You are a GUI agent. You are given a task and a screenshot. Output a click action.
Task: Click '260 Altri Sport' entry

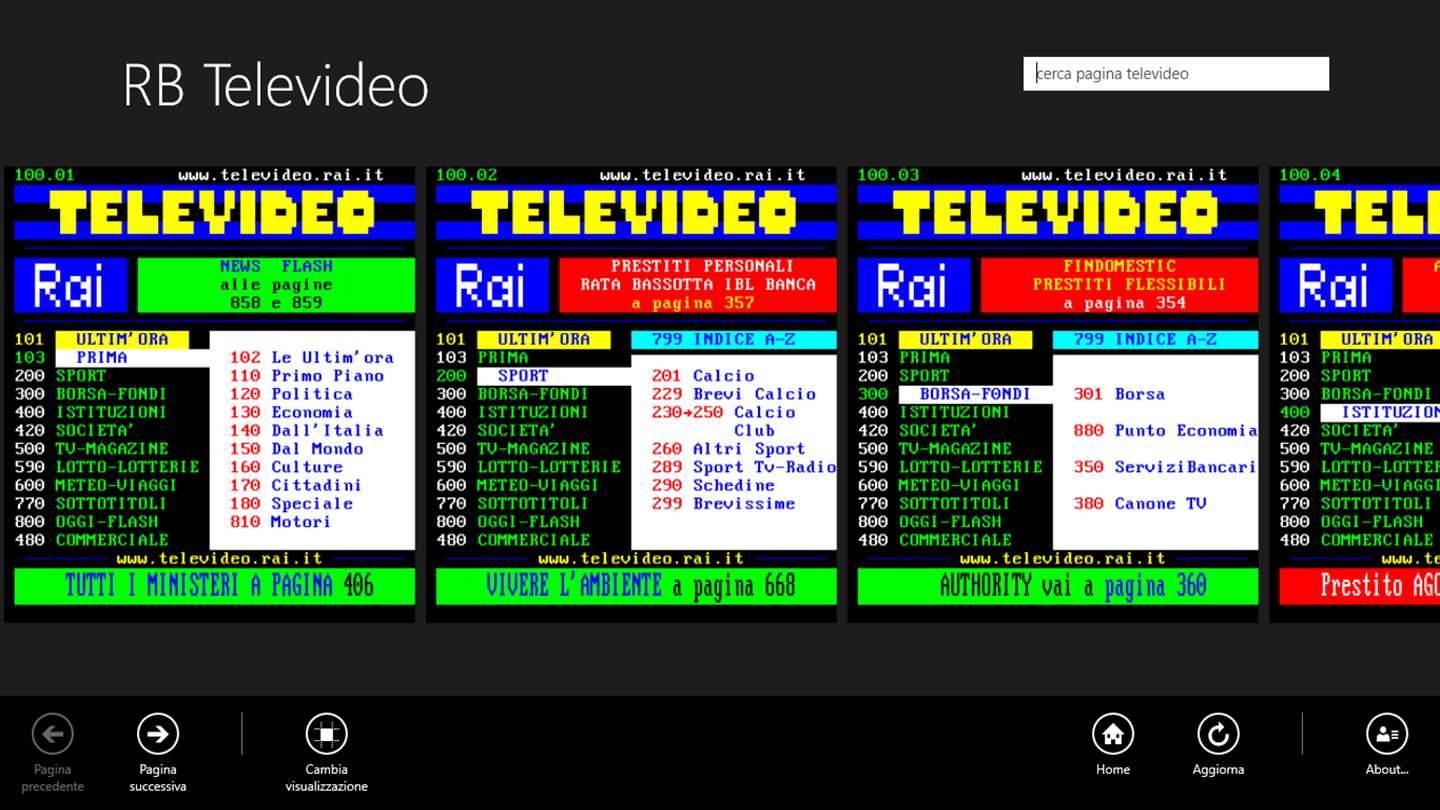pos(729,449)
